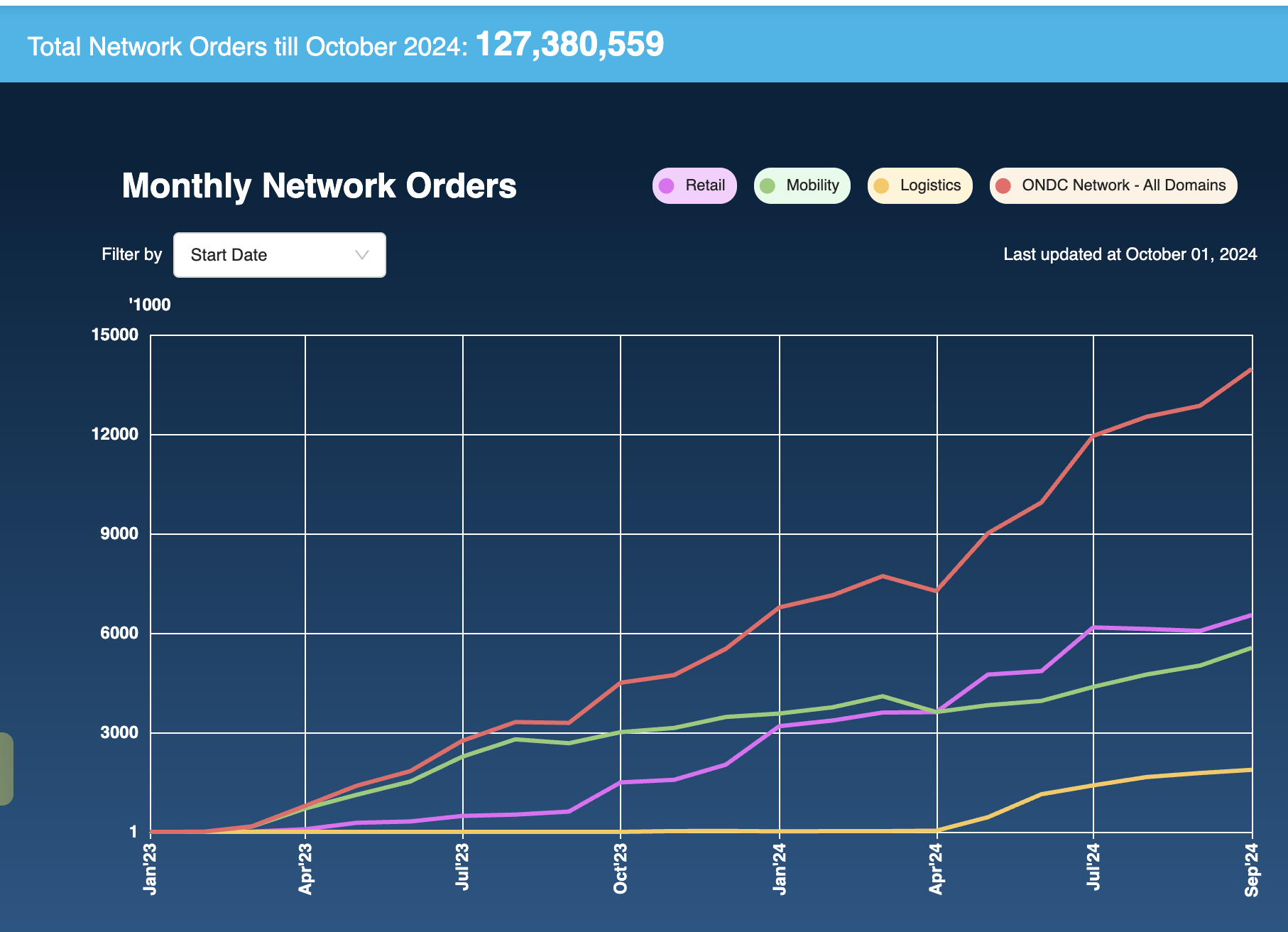Toggle ONDC Network - All Domains series
The image size is (1288, 932).
point(1113,186)
